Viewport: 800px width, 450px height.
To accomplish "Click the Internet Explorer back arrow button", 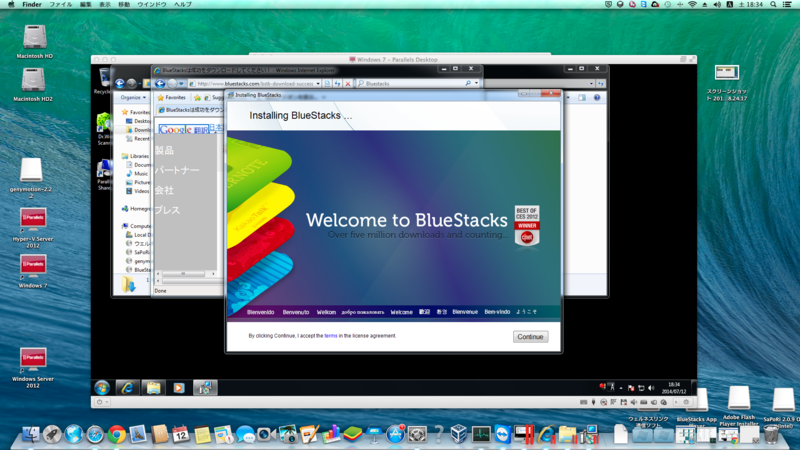I will click(x=160, y=84).
